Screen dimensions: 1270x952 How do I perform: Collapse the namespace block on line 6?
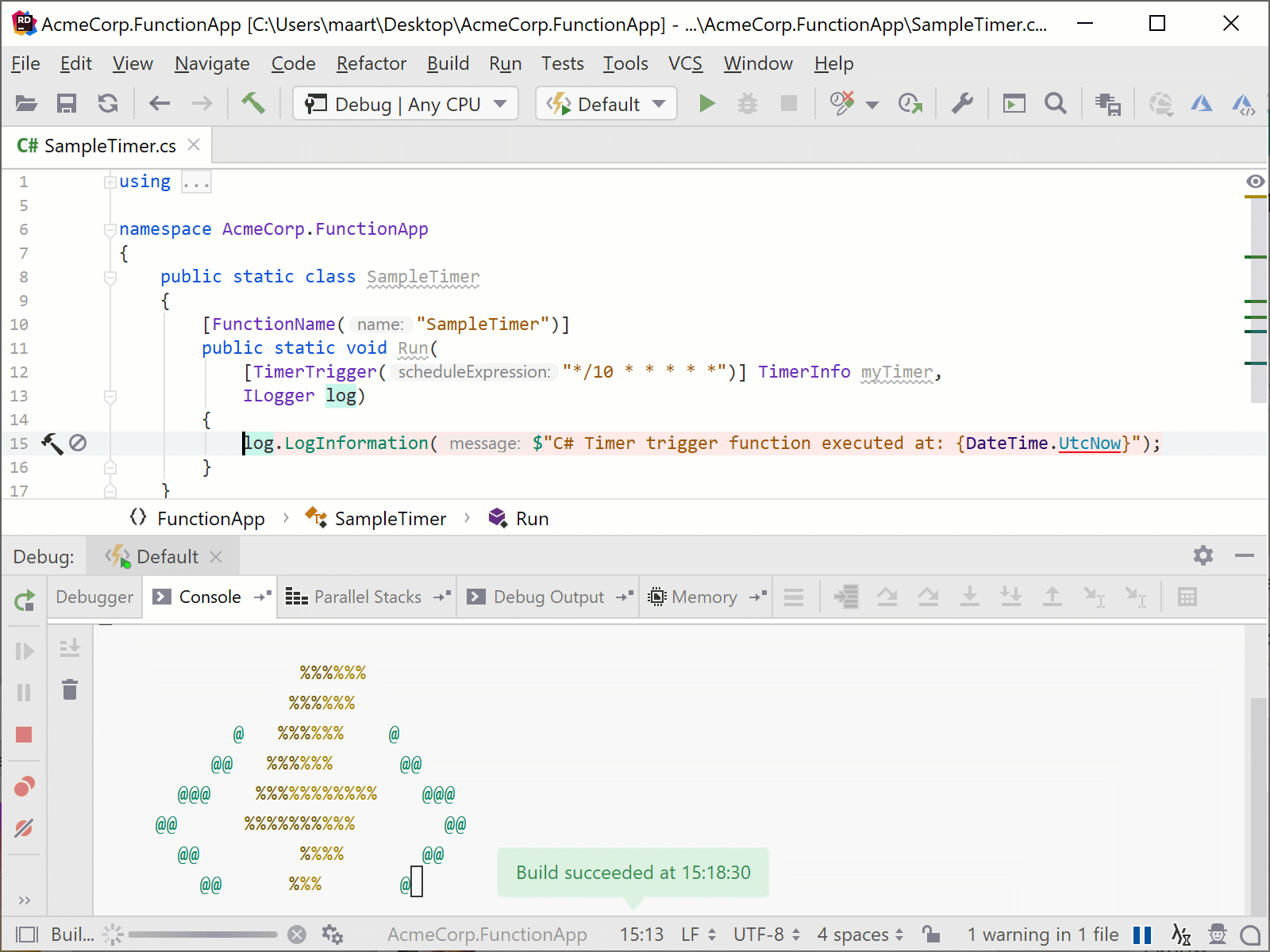[x=110, y=229]
